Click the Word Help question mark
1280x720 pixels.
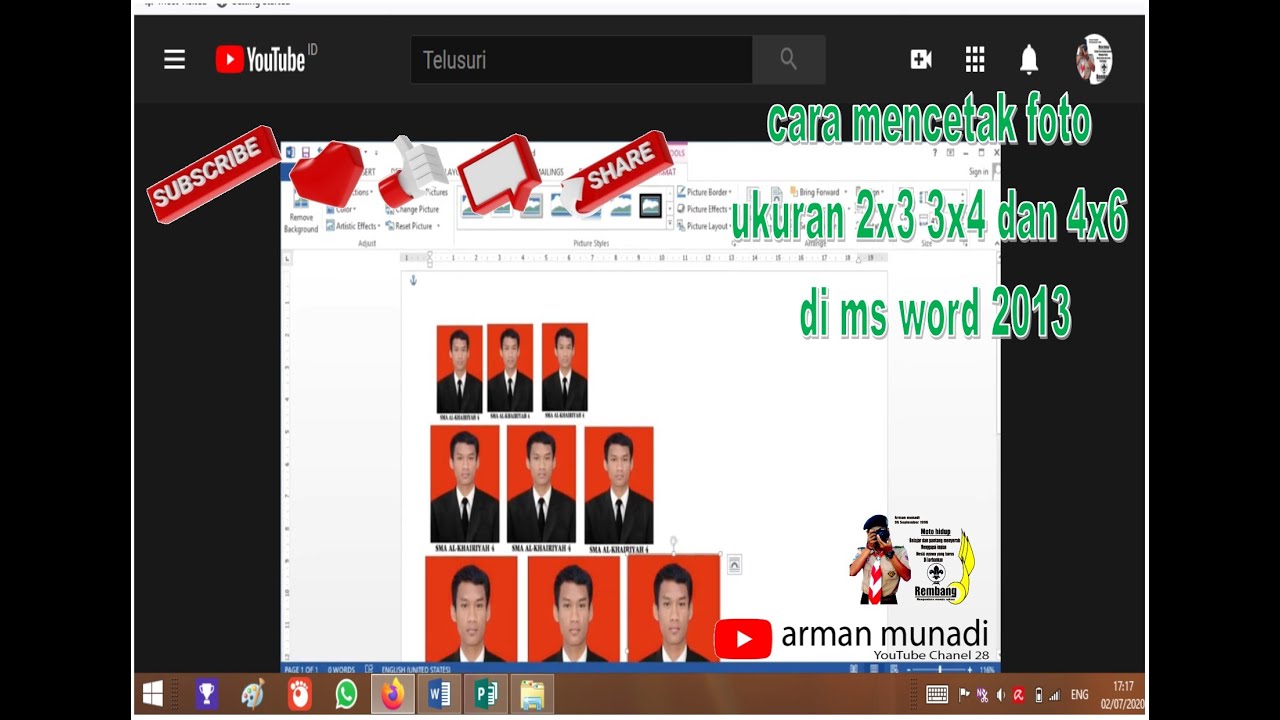click(936, 152)
